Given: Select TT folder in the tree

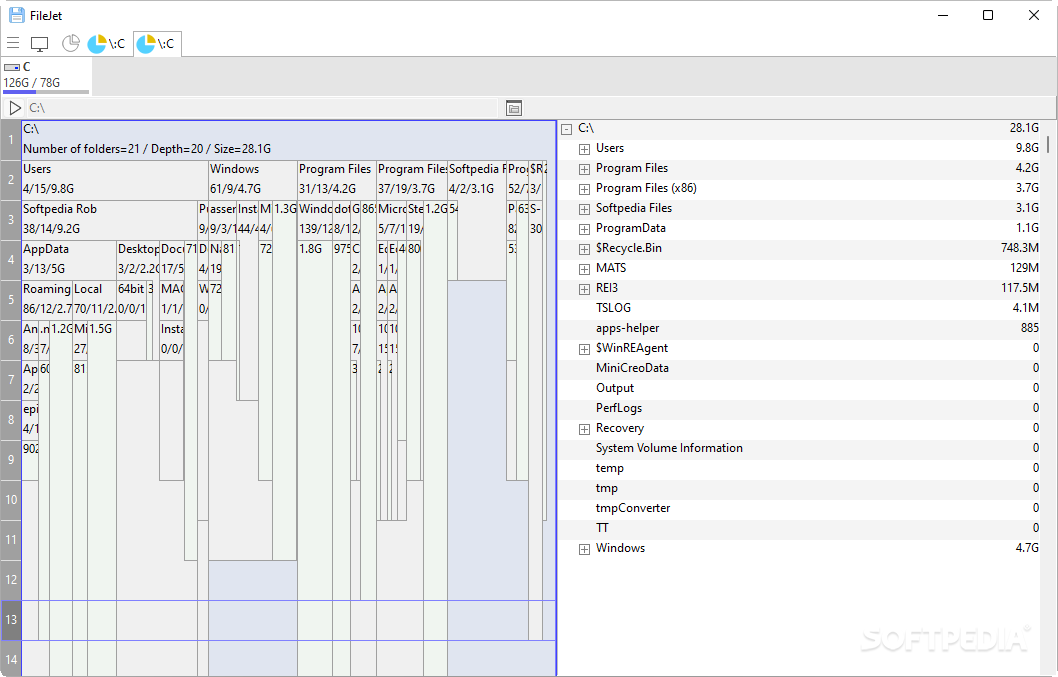Looking at the screenshot, I should (602, 528).
